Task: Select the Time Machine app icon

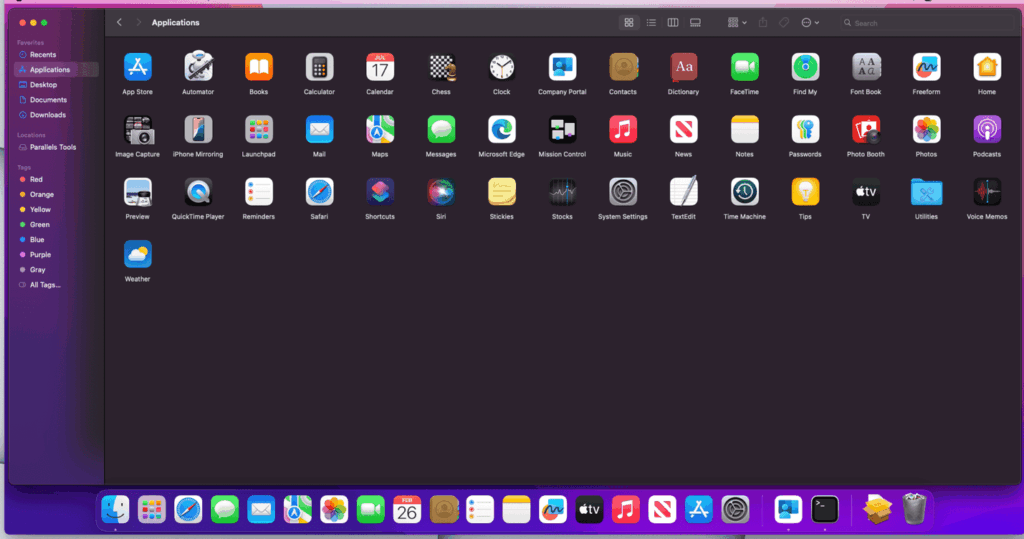Action: [744, 192]
